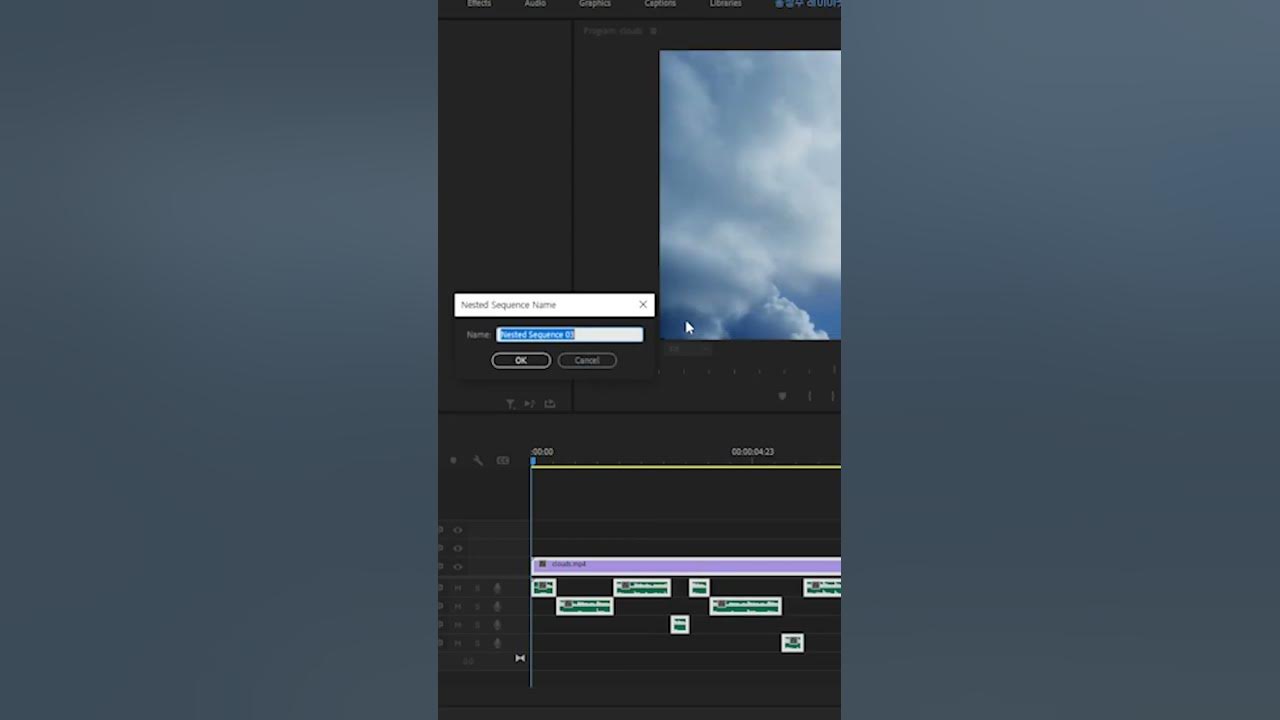
Task: Select the second clip on audio track two
Action: point(745,606)
